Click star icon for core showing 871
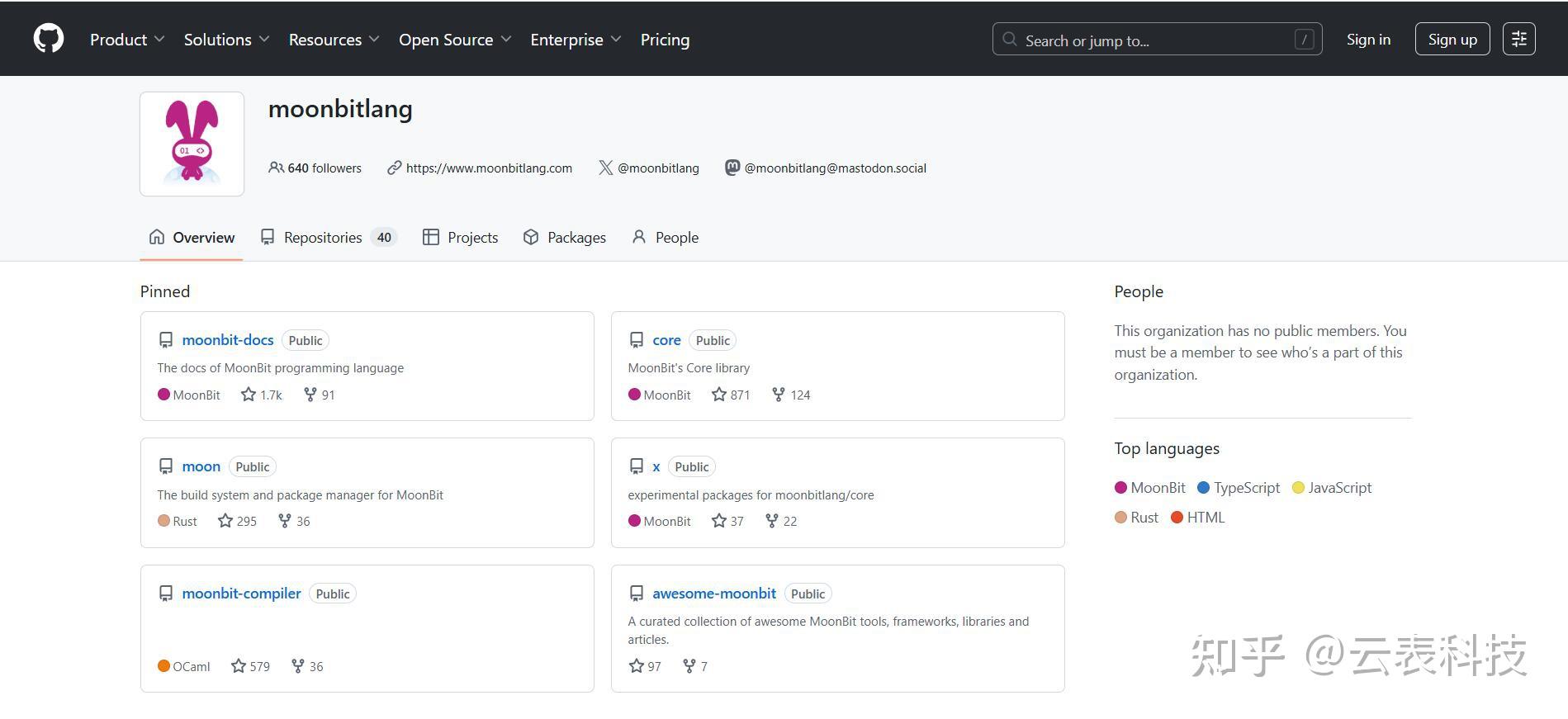 coord(719,395)
